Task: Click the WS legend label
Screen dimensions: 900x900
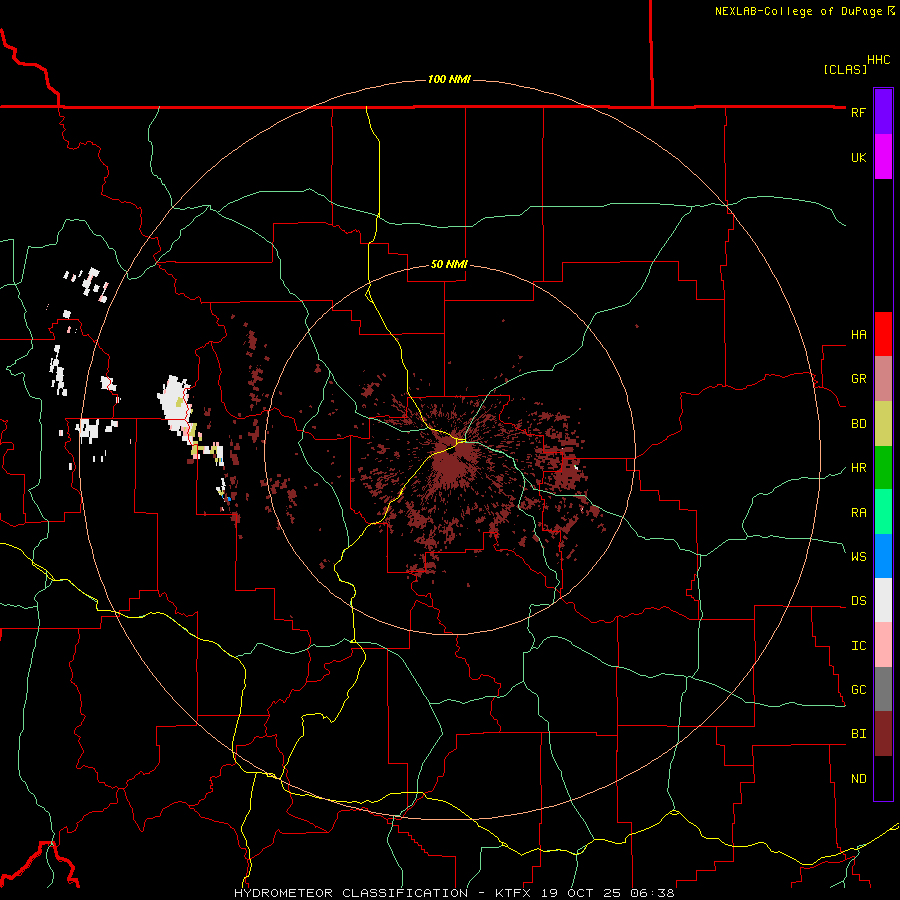Action: tap(858, 557)
